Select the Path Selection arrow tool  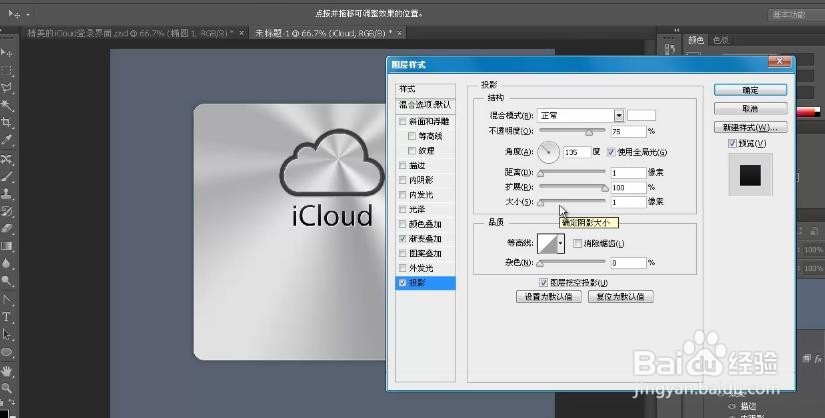(6, 334)
